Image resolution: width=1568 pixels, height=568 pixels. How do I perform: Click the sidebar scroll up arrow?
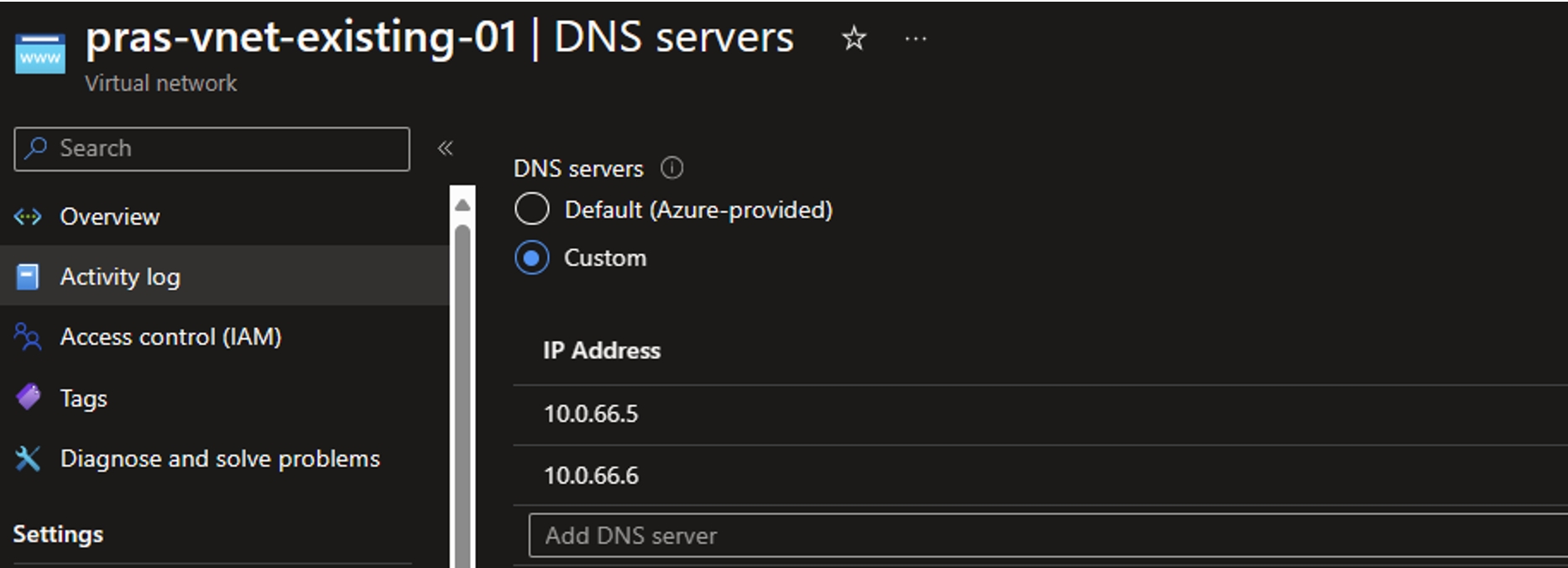(462, 205)
